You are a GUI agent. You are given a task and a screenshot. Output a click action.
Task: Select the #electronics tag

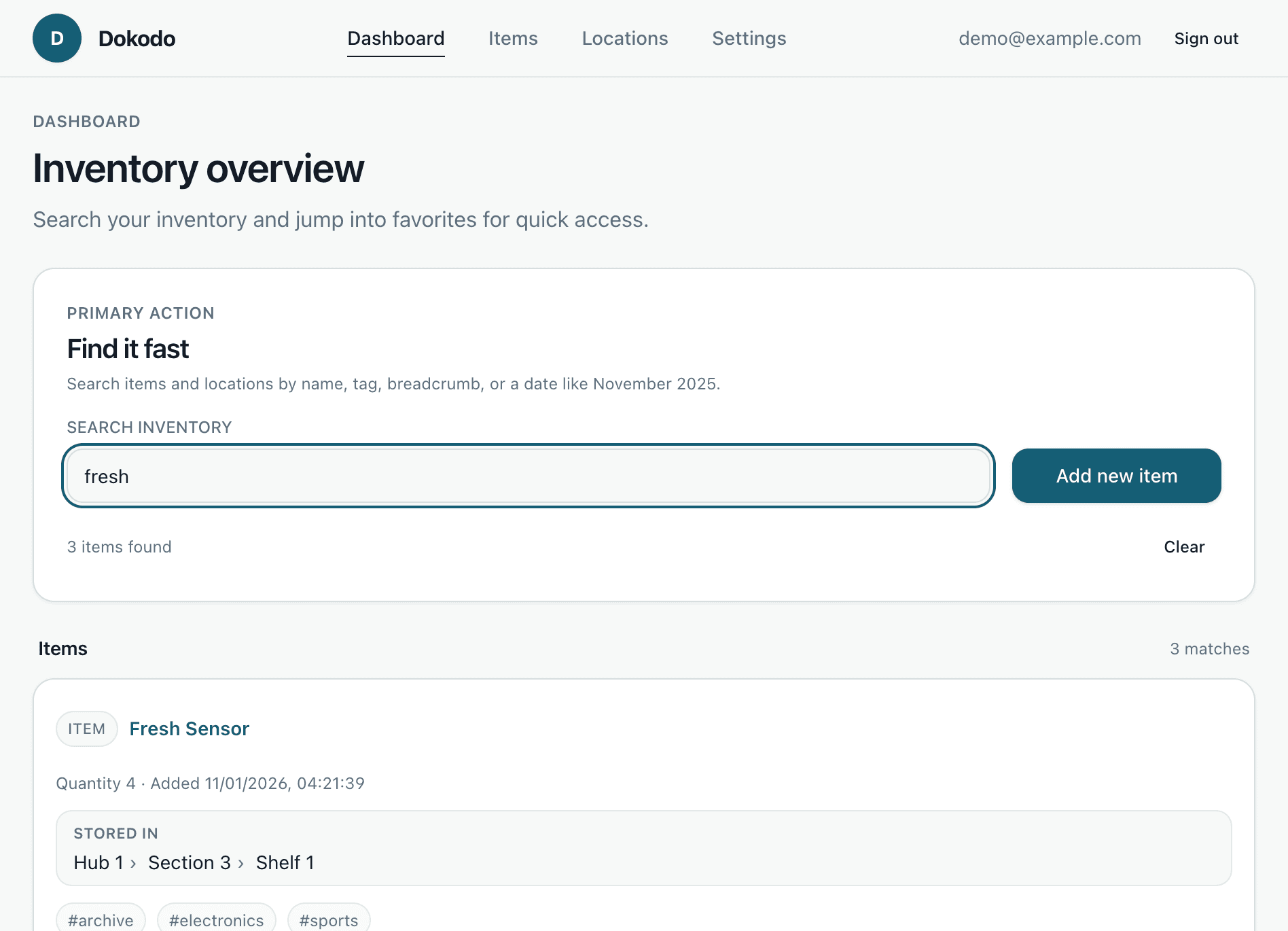click(x=216, y=920)
